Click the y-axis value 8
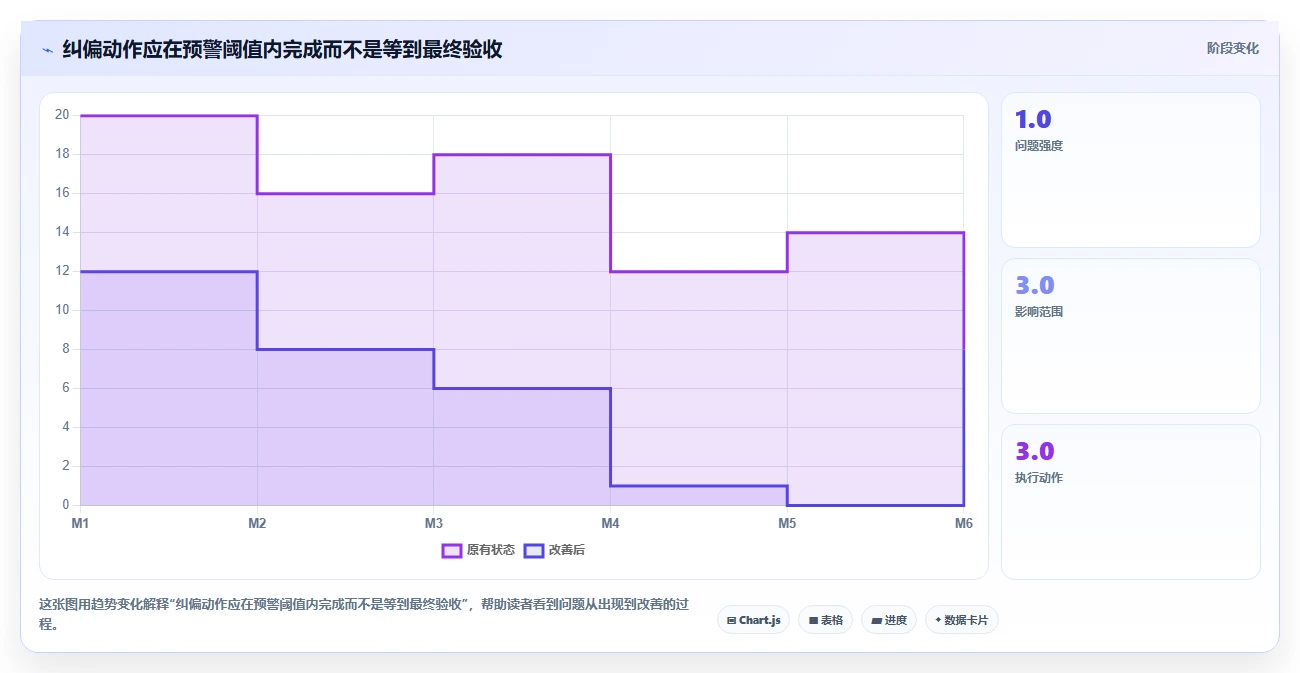 click(x=65, y=349)
